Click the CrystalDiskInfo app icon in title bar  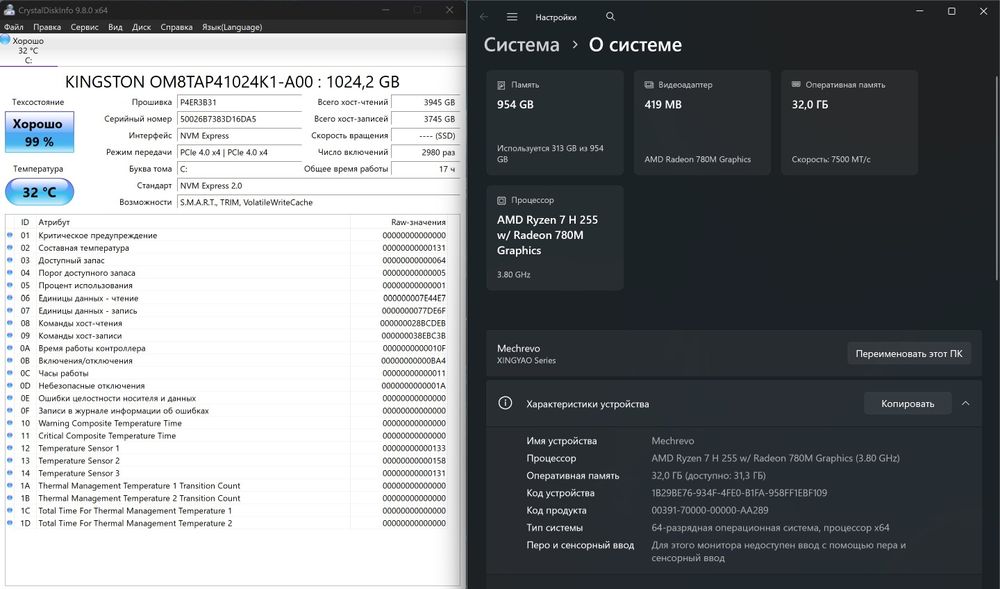click(8, 10)
